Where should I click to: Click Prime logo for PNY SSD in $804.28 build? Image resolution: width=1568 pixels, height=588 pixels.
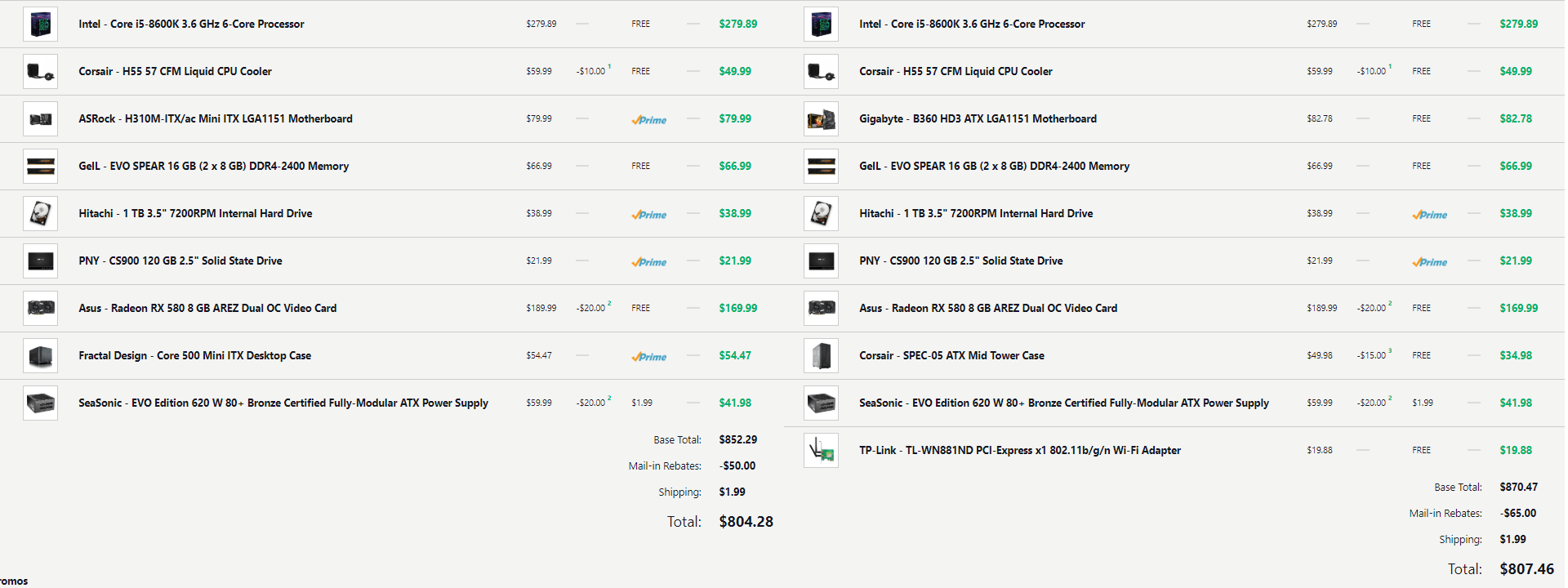coord(649,262)
